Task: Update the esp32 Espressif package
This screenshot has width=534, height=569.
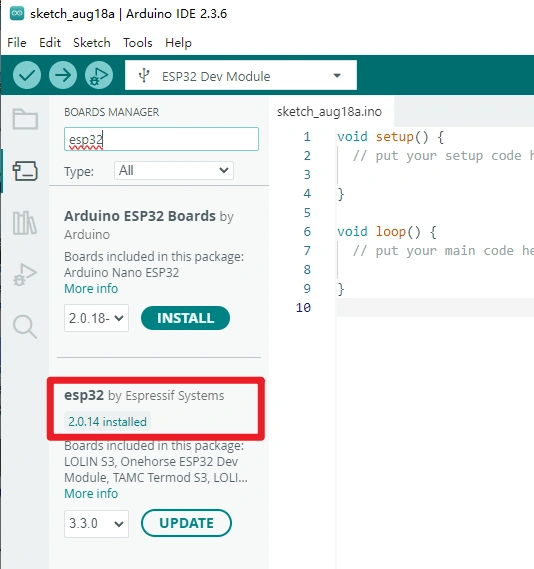Action: [x=186, y=523]
